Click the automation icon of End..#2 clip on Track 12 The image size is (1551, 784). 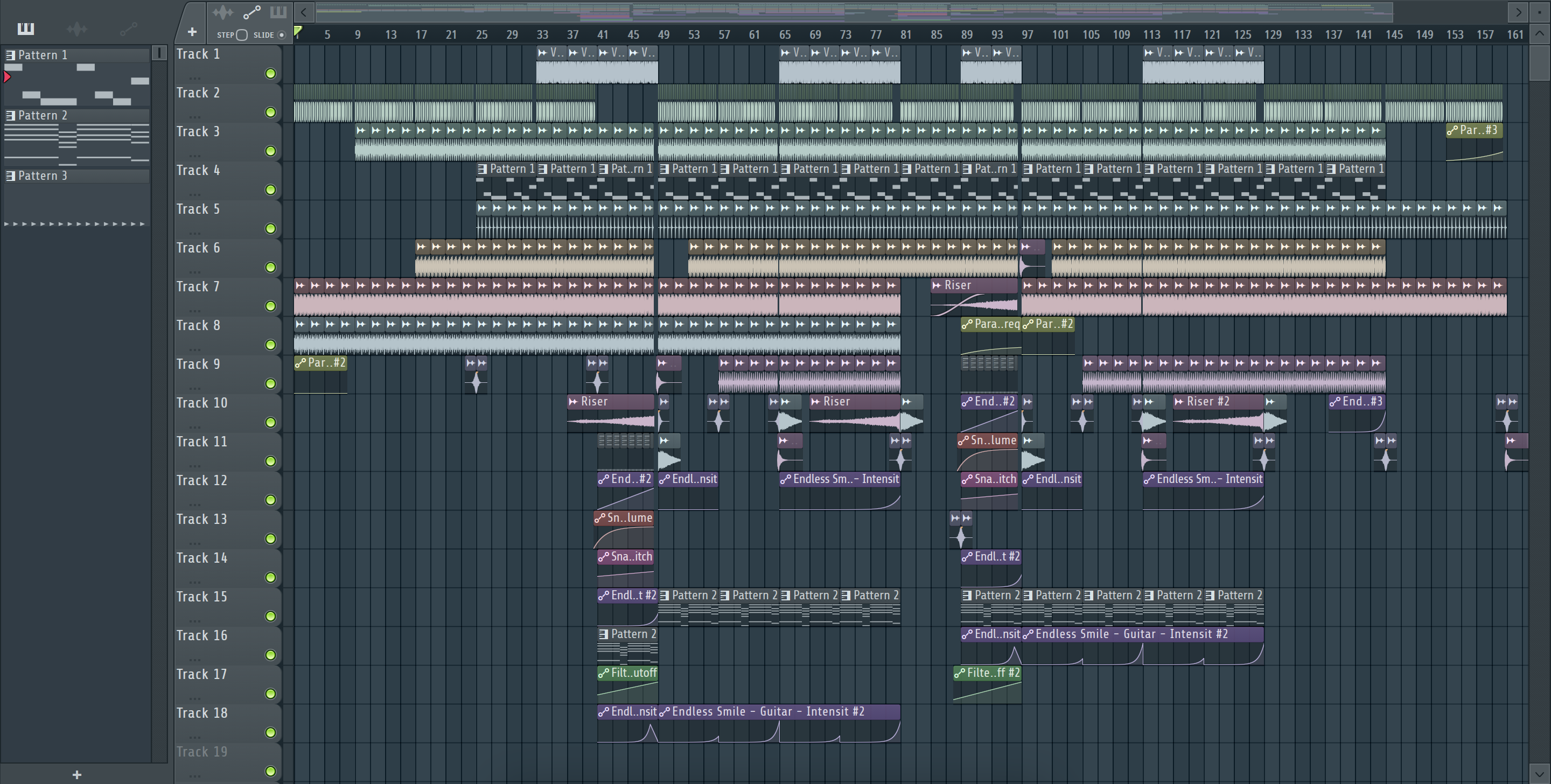point(603,479)
